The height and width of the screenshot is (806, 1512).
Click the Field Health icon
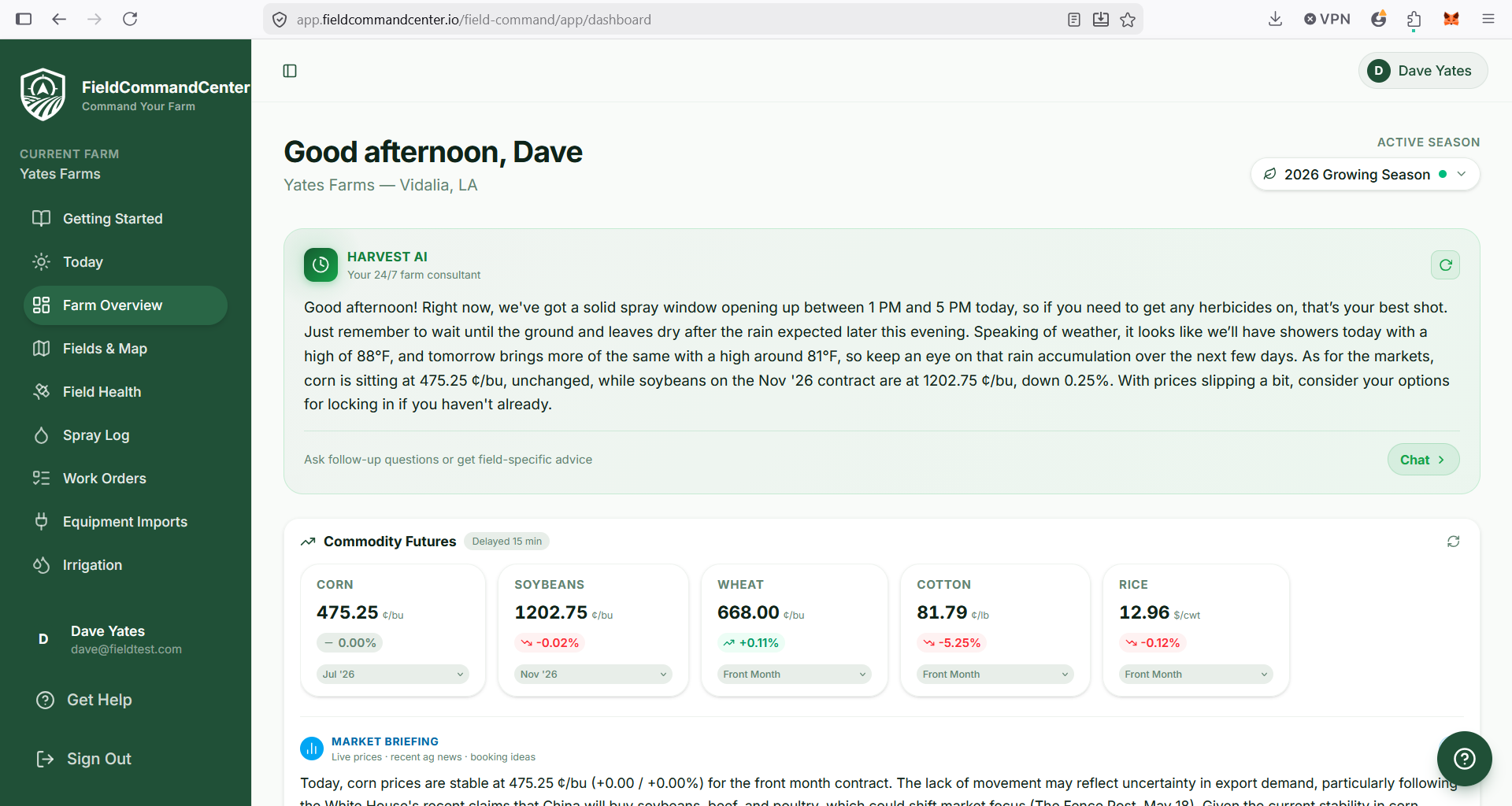click(x=41, y=392)
